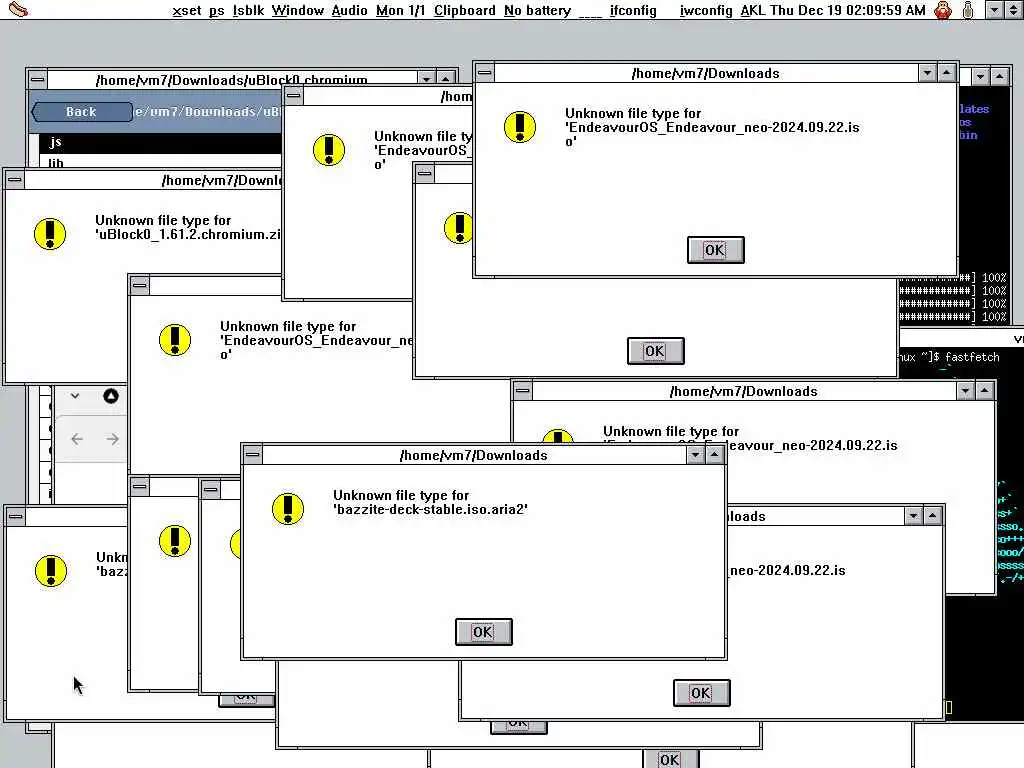Click the browser back arrow
The width and height of the screenshot is (1024, 768).
tap(77, 439)
